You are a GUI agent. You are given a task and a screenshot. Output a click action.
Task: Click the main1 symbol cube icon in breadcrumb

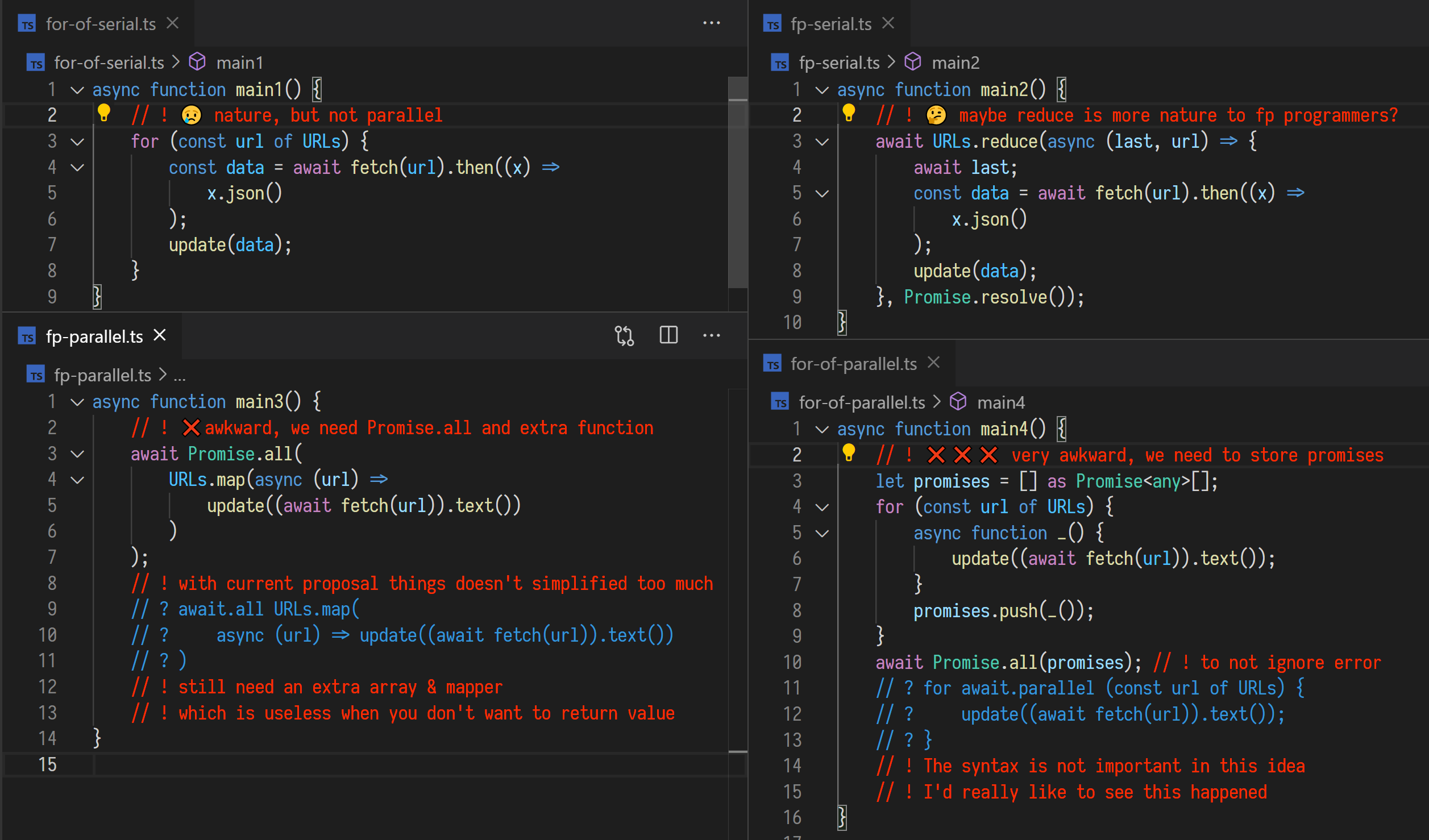pyautogui.click(x=197, y=63)
